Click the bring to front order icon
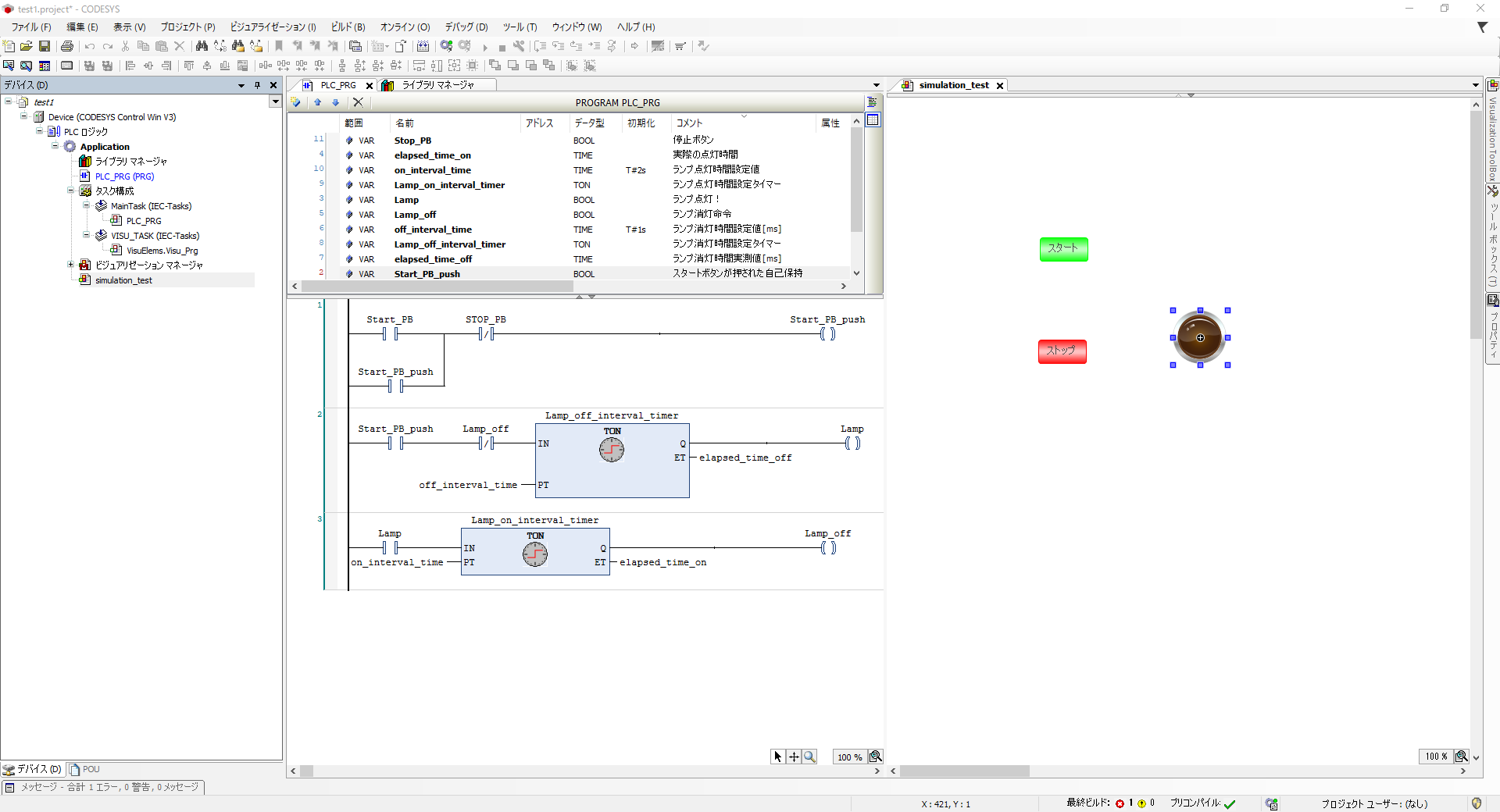The image size is (1500, 812). click(495, 66)
